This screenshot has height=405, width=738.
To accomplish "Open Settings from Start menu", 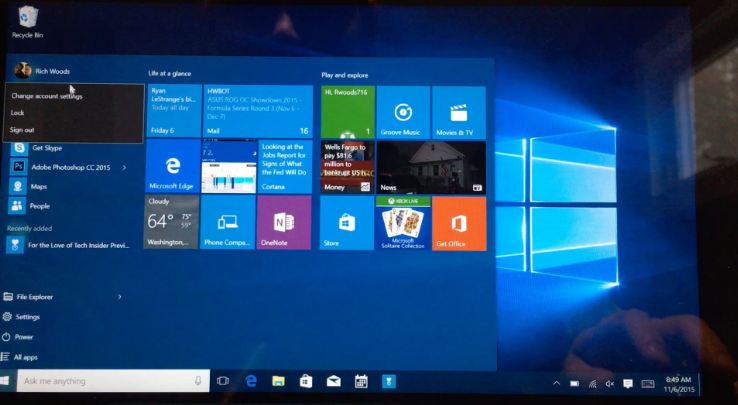I will point(28,317).
